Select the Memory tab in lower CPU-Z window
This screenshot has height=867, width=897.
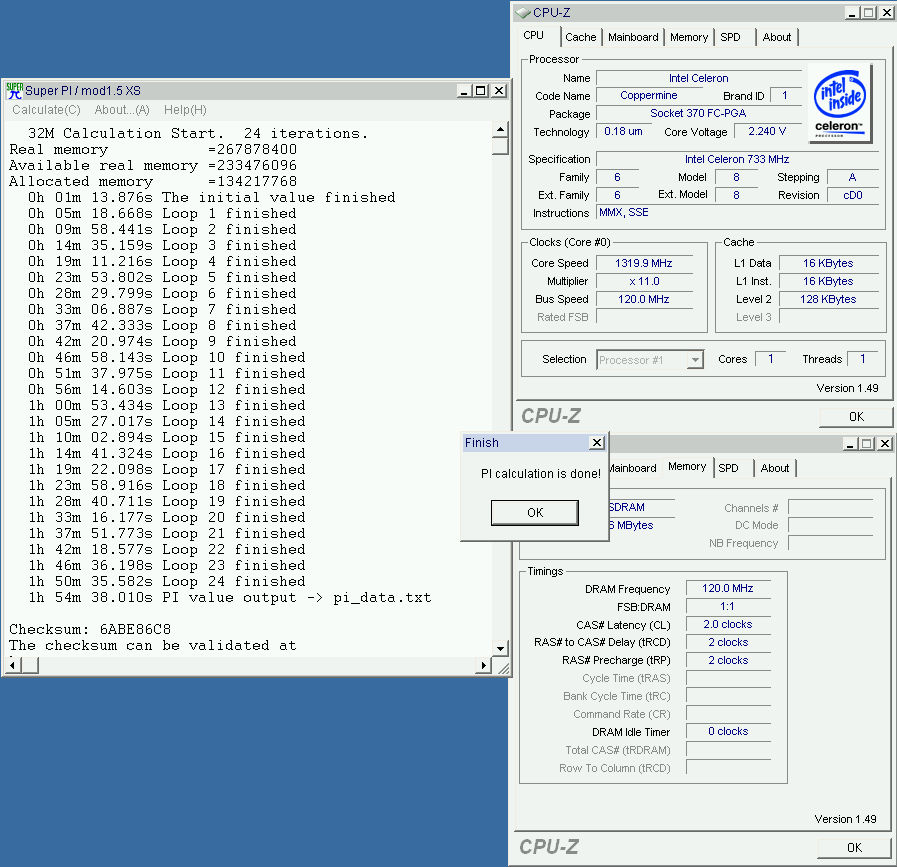[687, 466]
